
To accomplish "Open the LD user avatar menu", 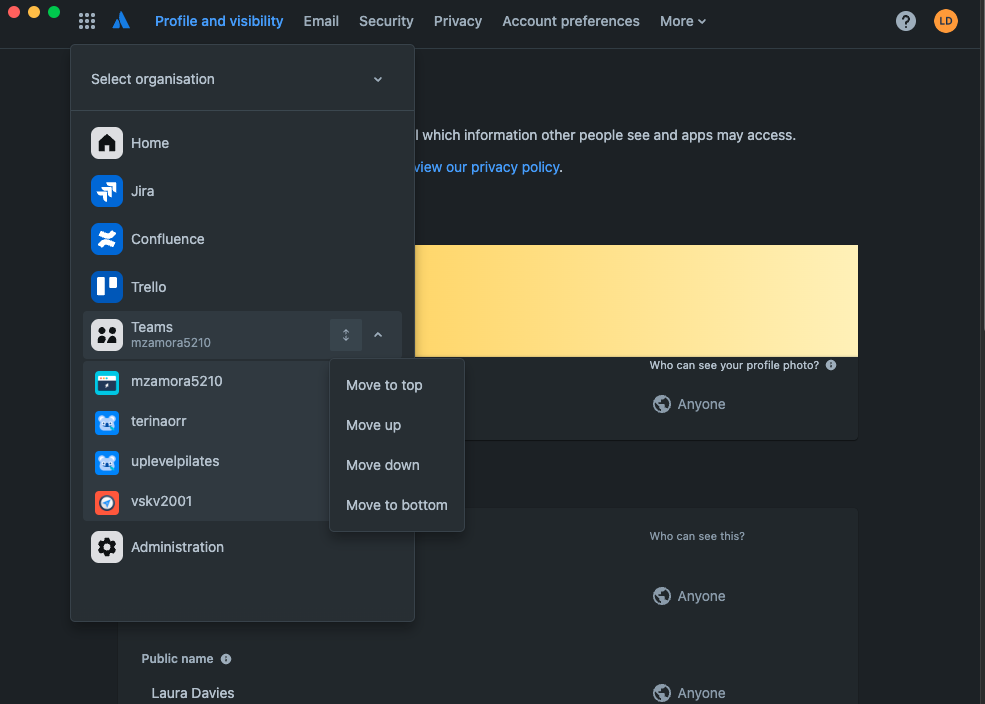I will (x=945, y=21).
